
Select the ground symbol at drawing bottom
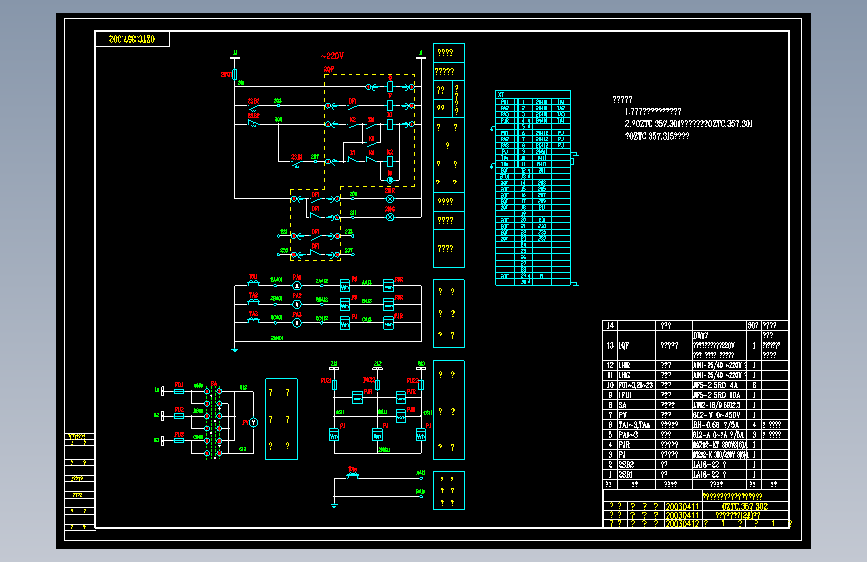pos(334,504)
